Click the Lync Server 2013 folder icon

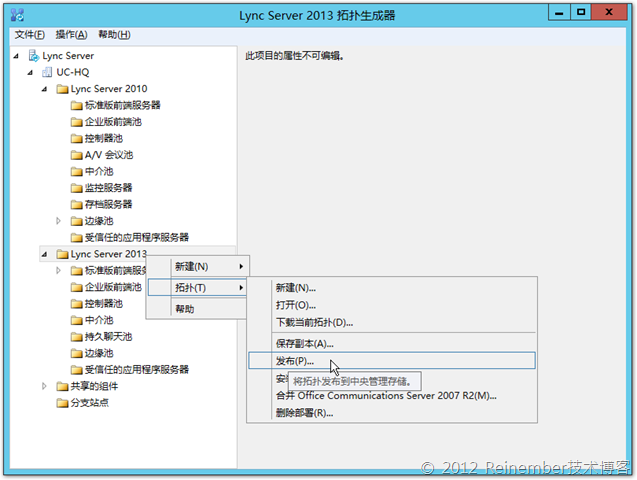(x=62, y=254)
